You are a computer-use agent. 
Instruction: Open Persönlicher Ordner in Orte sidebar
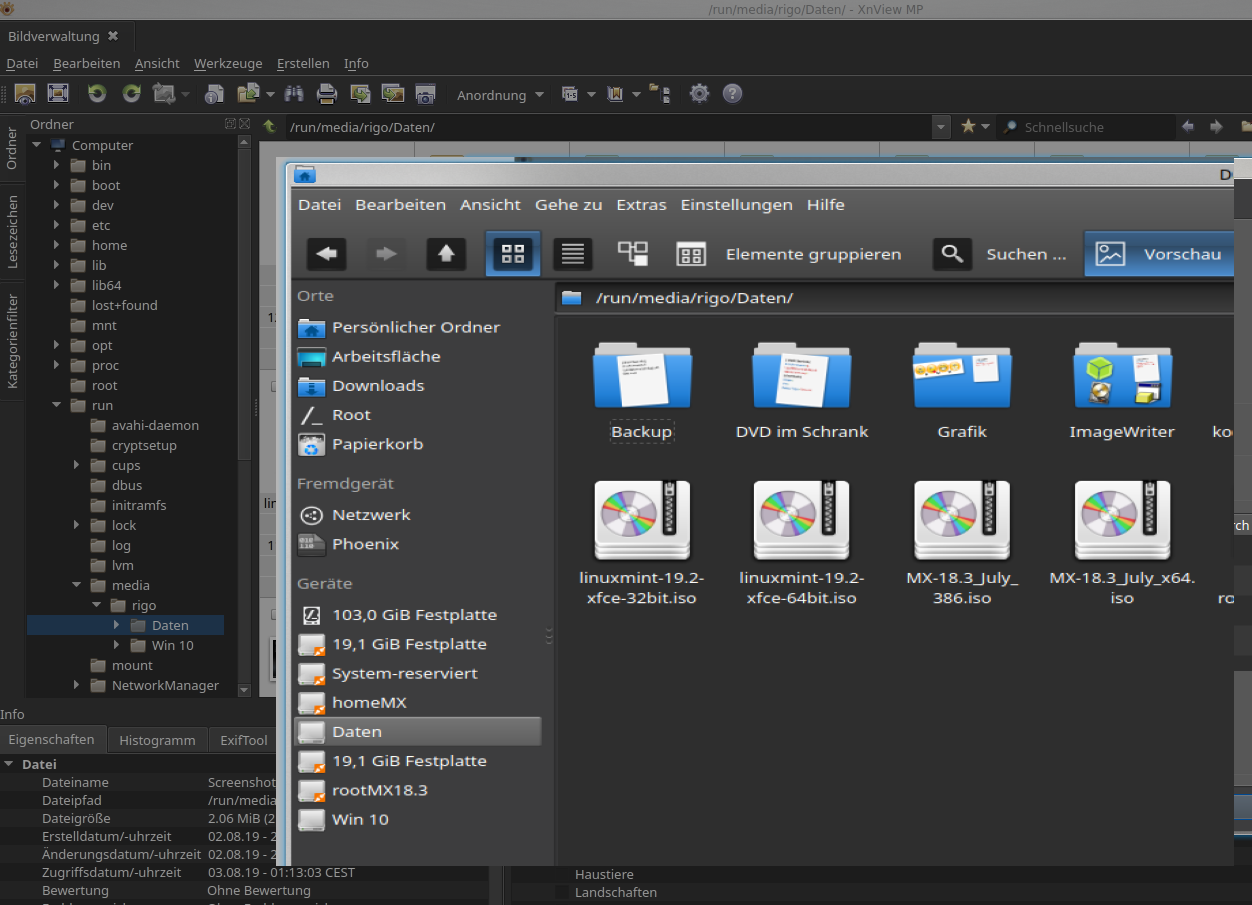click(x=415, y=327)
